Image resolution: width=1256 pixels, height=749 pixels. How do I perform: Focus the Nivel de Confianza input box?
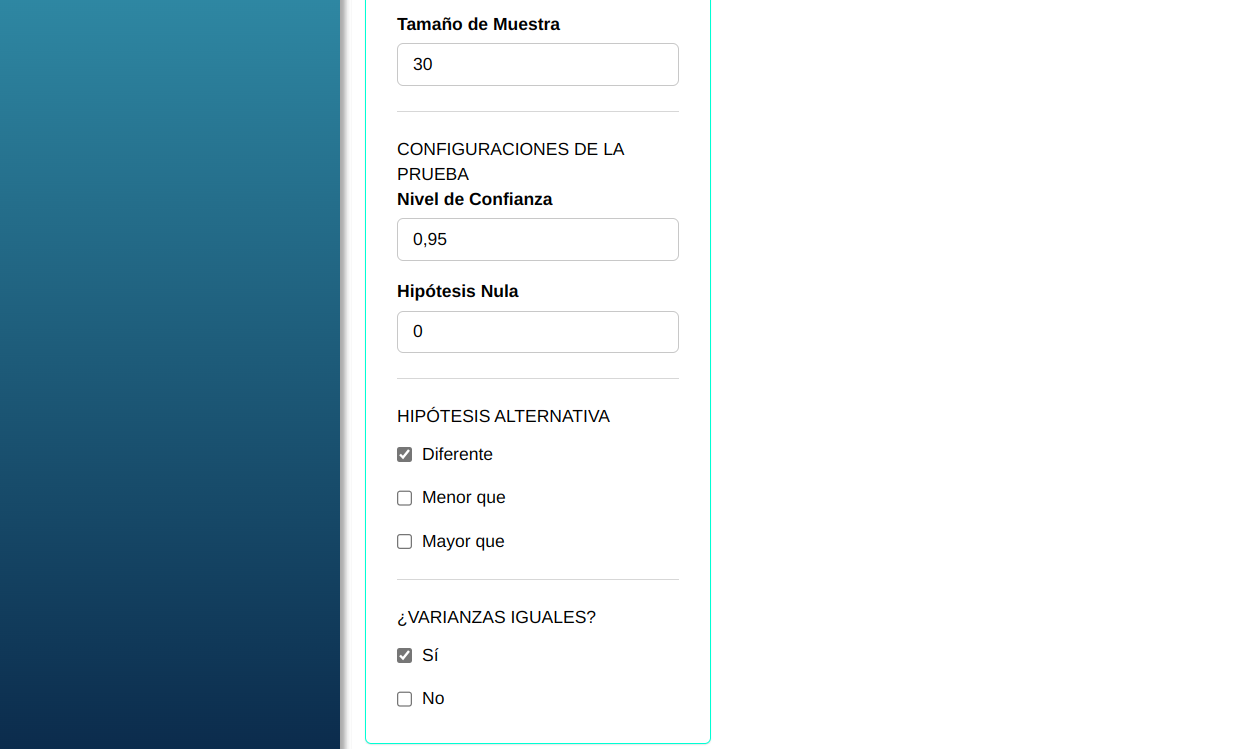click(x=537, y=239)
